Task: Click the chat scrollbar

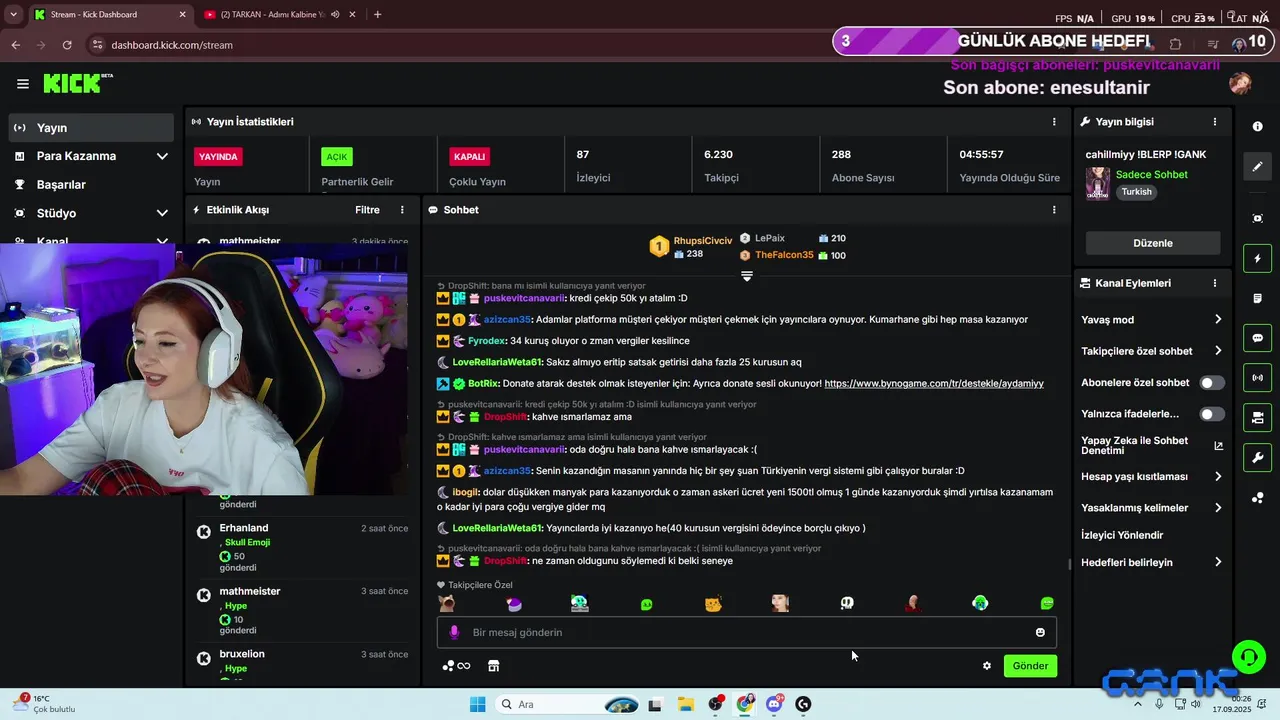Action: point(1069,565)
